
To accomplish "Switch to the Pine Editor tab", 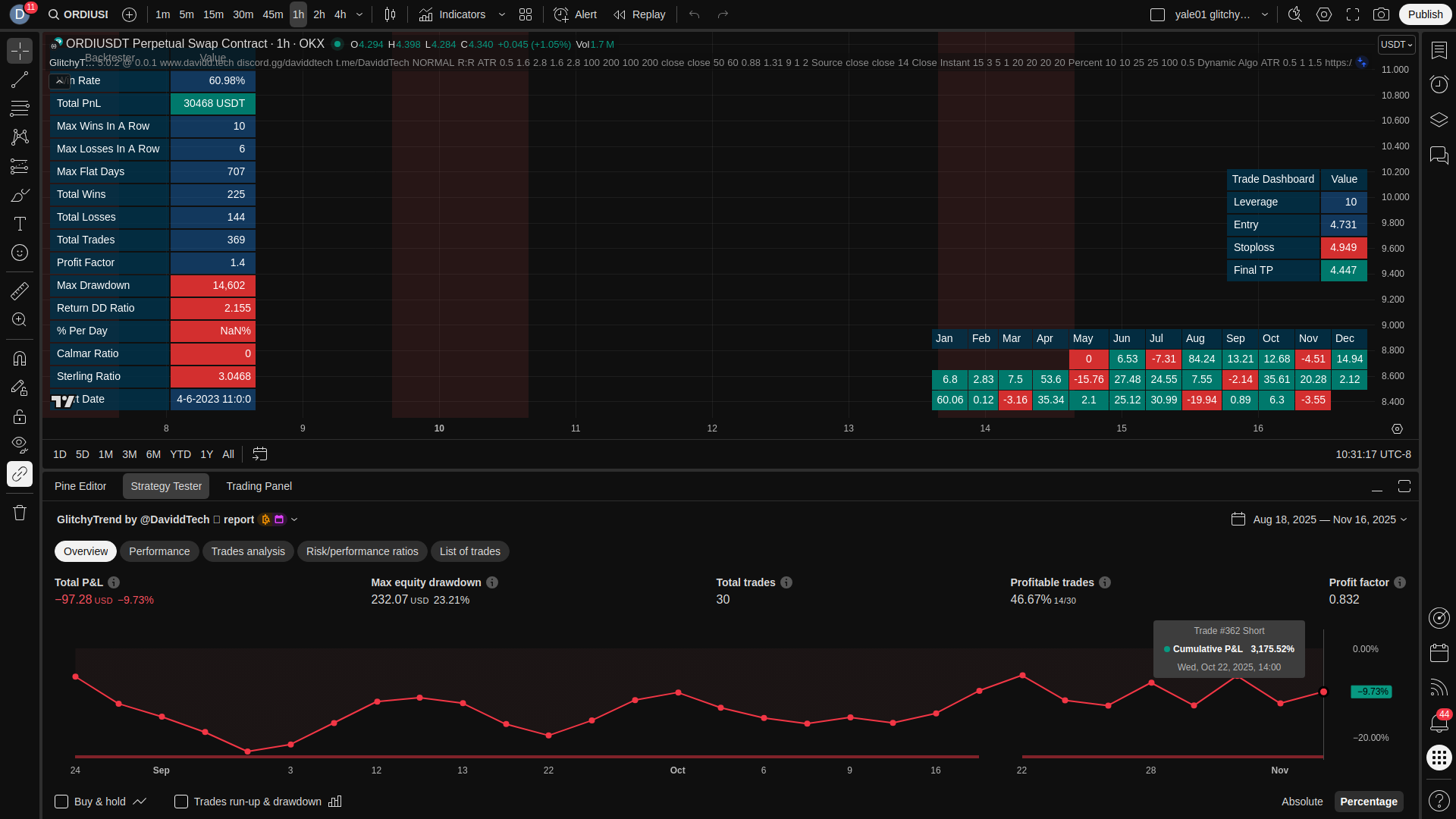I will (x=80, y=486).
